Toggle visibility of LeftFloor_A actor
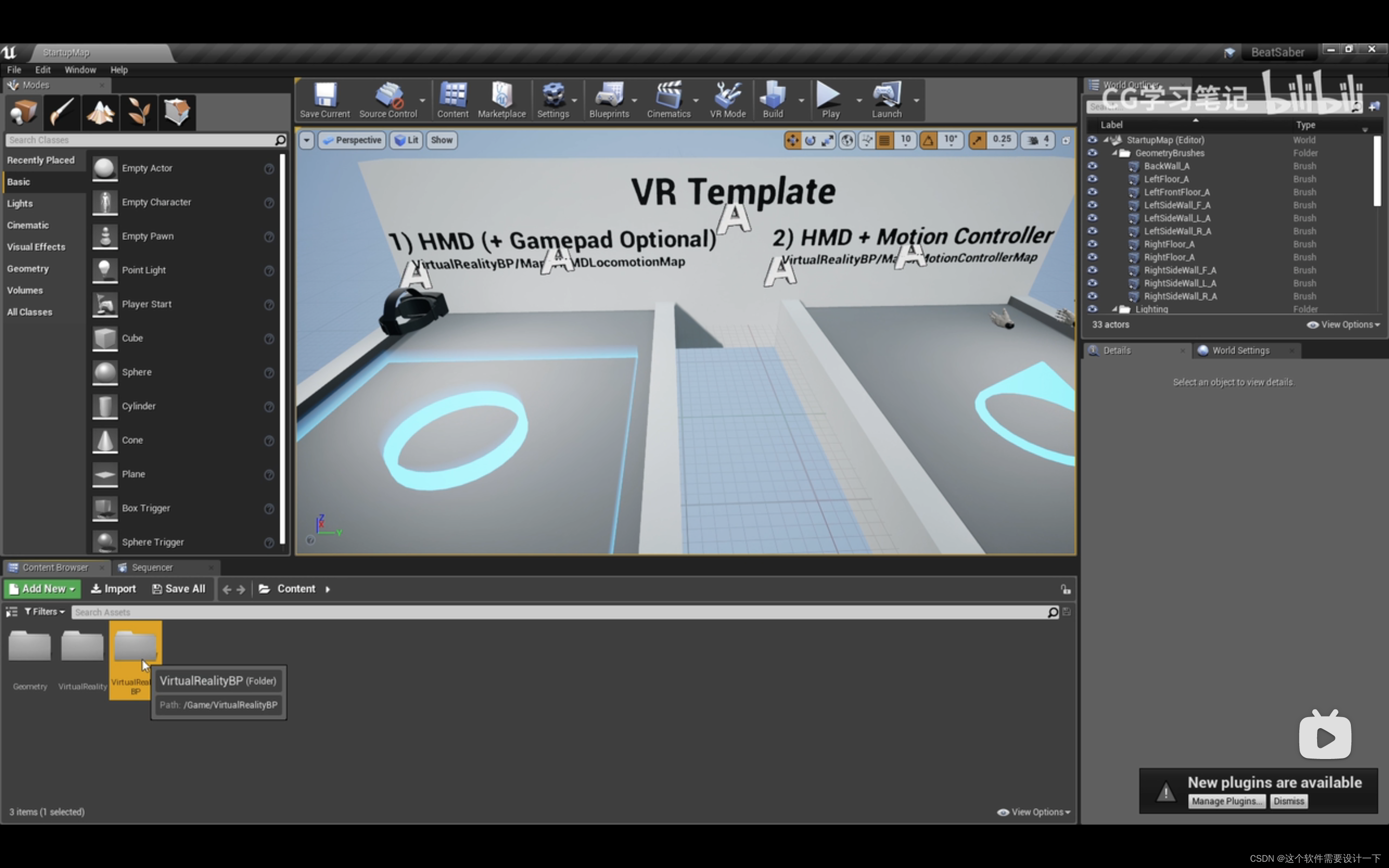This screenshot has width=1389, height=868. point(1091,179)
